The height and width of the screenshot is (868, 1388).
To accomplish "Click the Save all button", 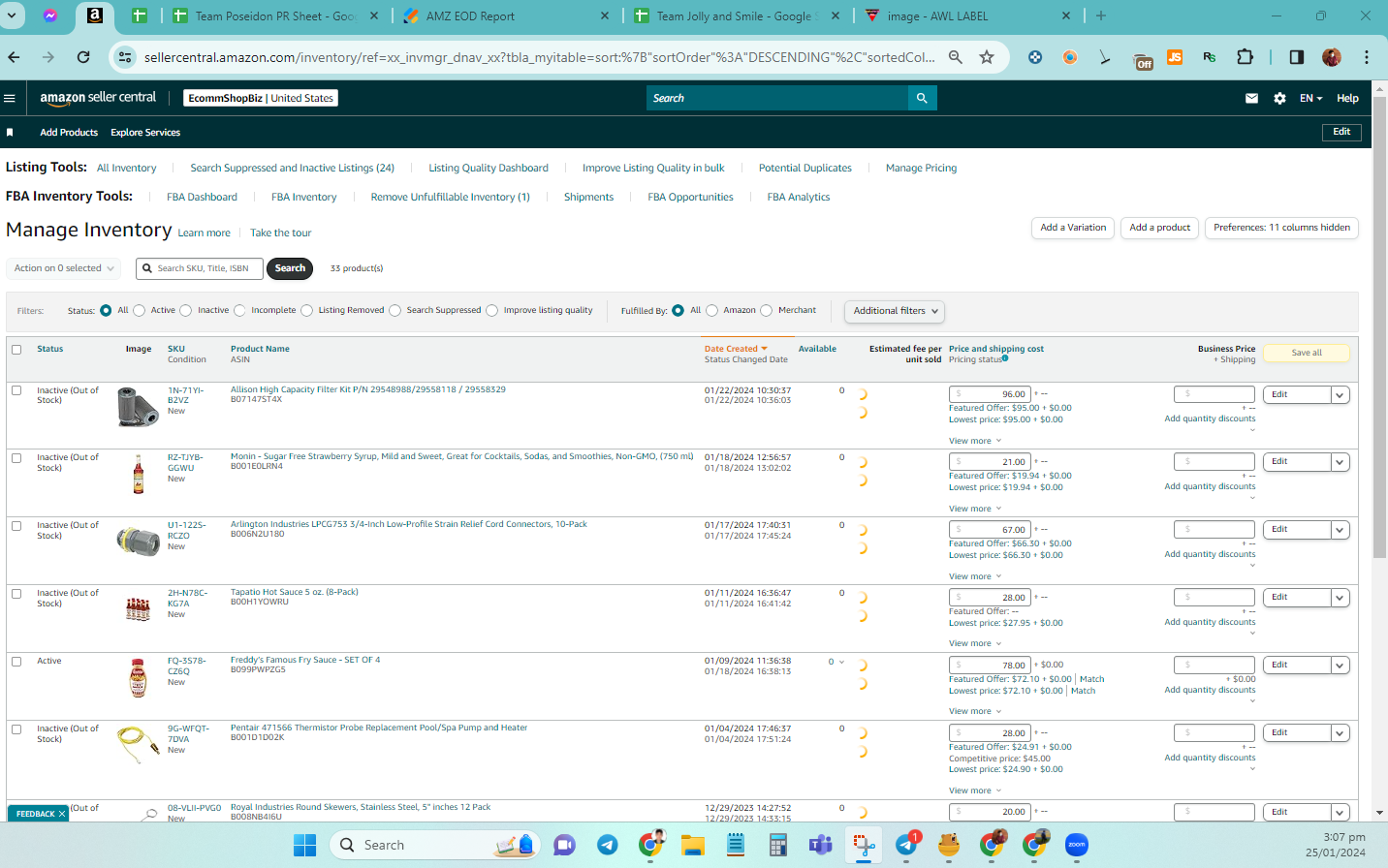I will pyautogui.click(x=1307, y=353).
